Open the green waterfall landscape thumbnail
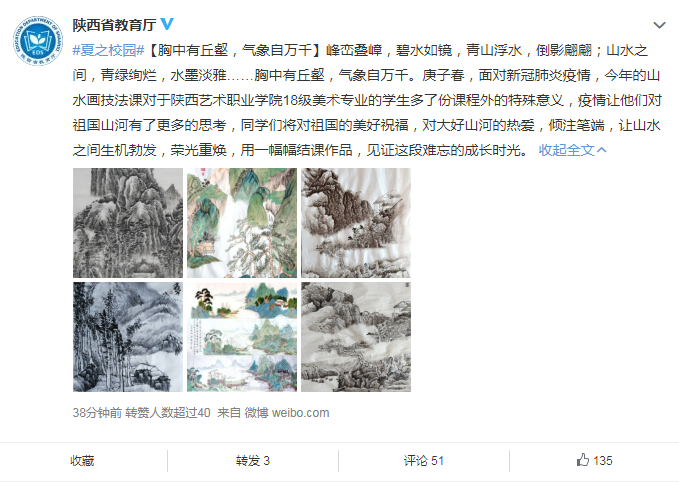The height and width of the screenshot is (482, 679). [242, 223]
